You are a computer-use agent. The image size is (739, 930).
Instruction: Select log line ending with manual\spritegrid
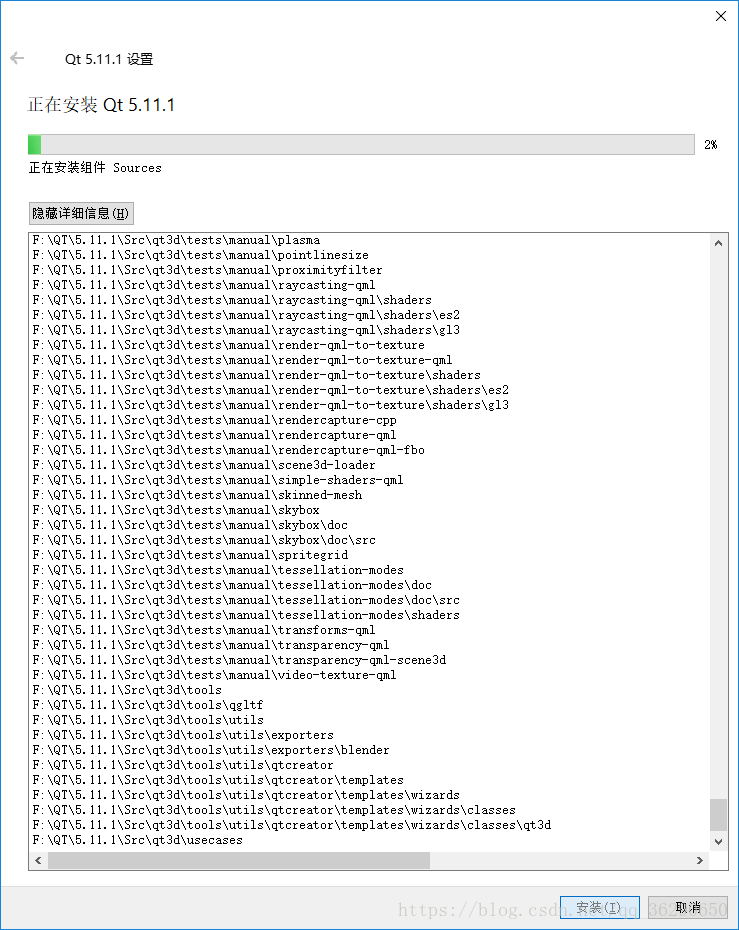tap(190, 555)
